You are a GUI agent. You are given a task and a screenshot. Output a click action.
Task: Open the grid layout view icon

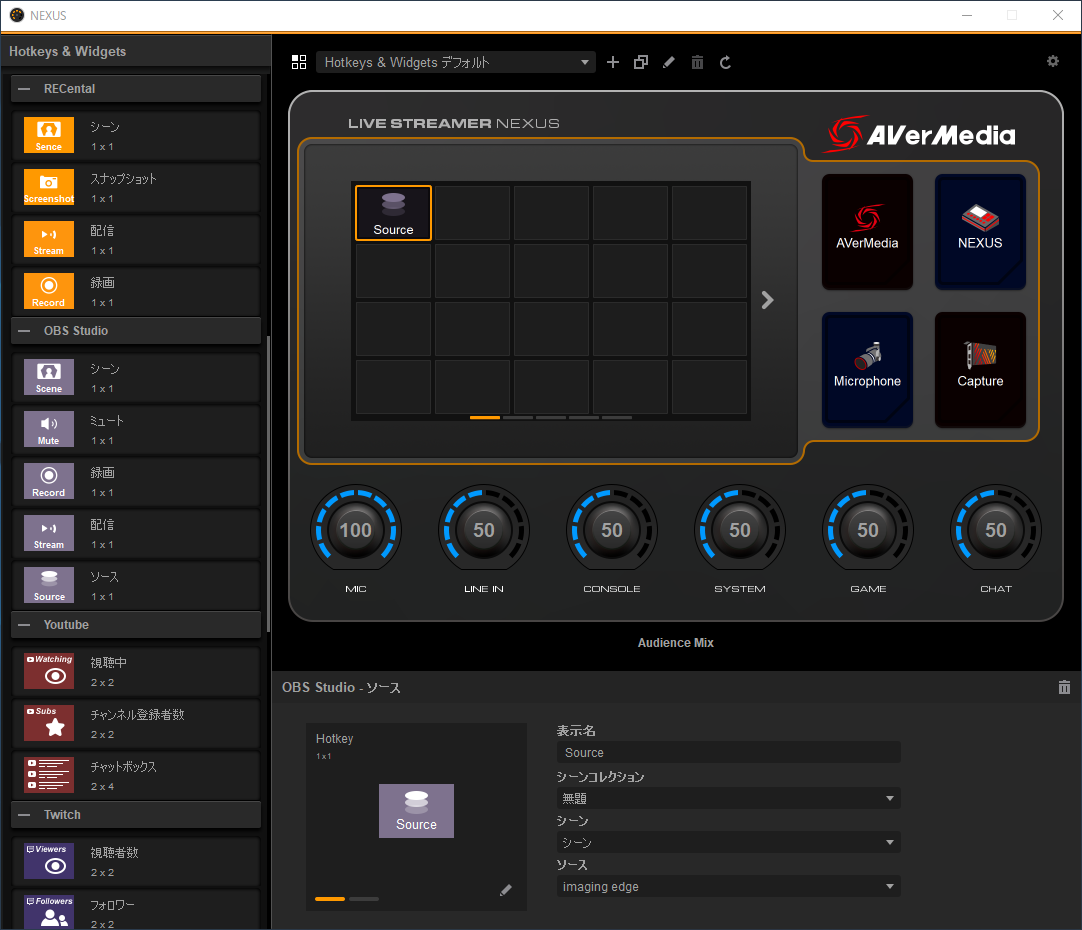299,62
